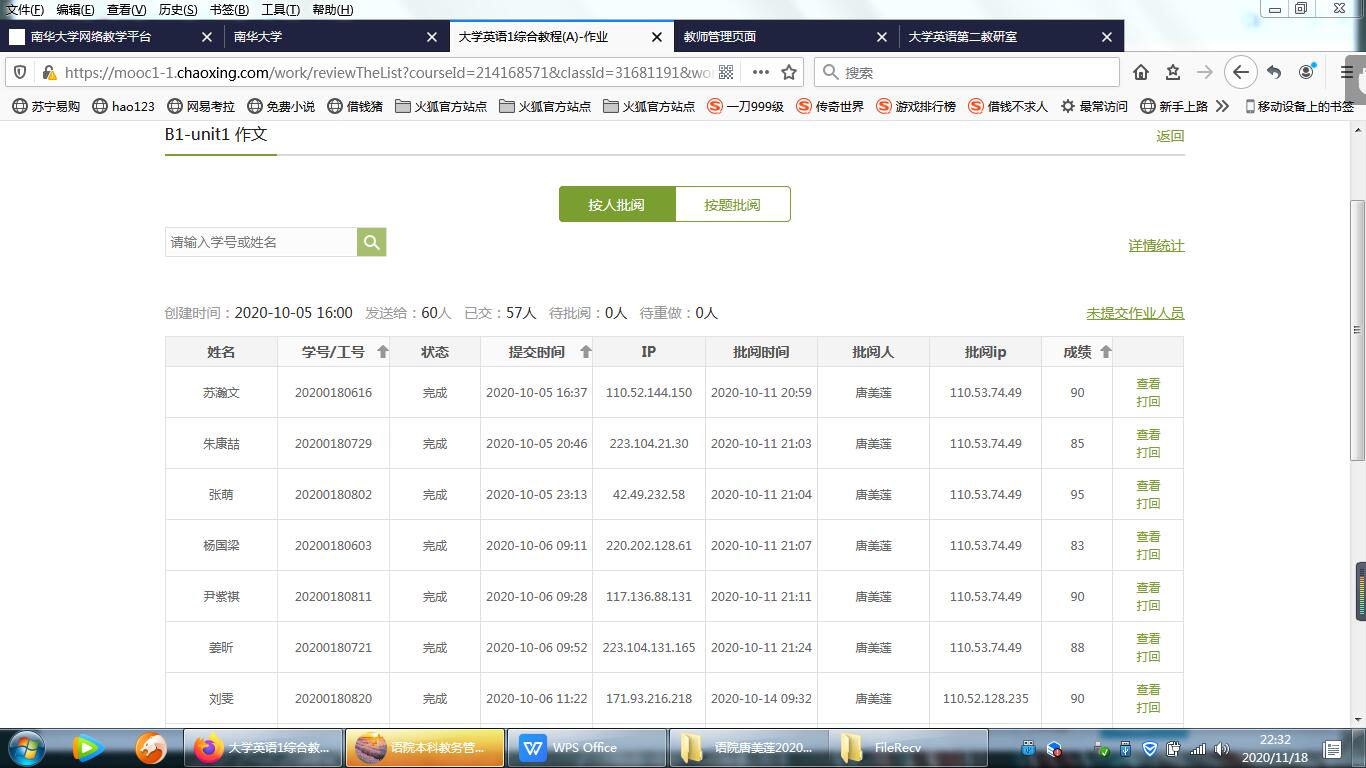Open the Firefox account avatar icon
This screenshot has width=1366, height=768.
[1306, 72]
